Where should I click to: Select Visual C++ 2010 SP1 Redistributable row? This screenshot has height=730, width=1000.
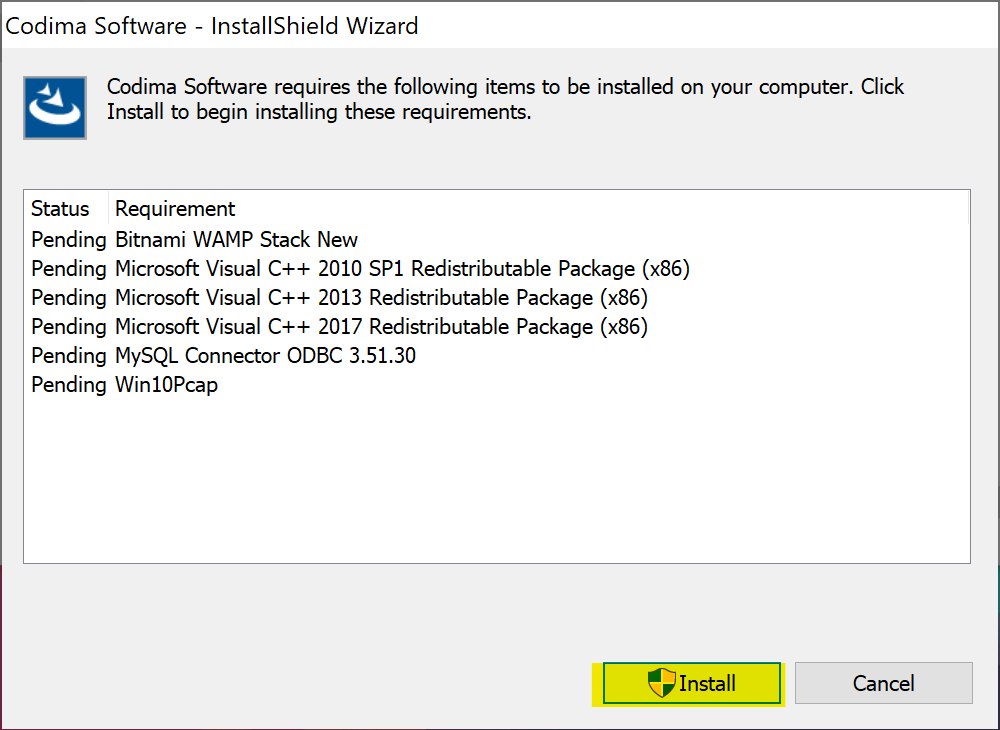click(x=402, y=269)
